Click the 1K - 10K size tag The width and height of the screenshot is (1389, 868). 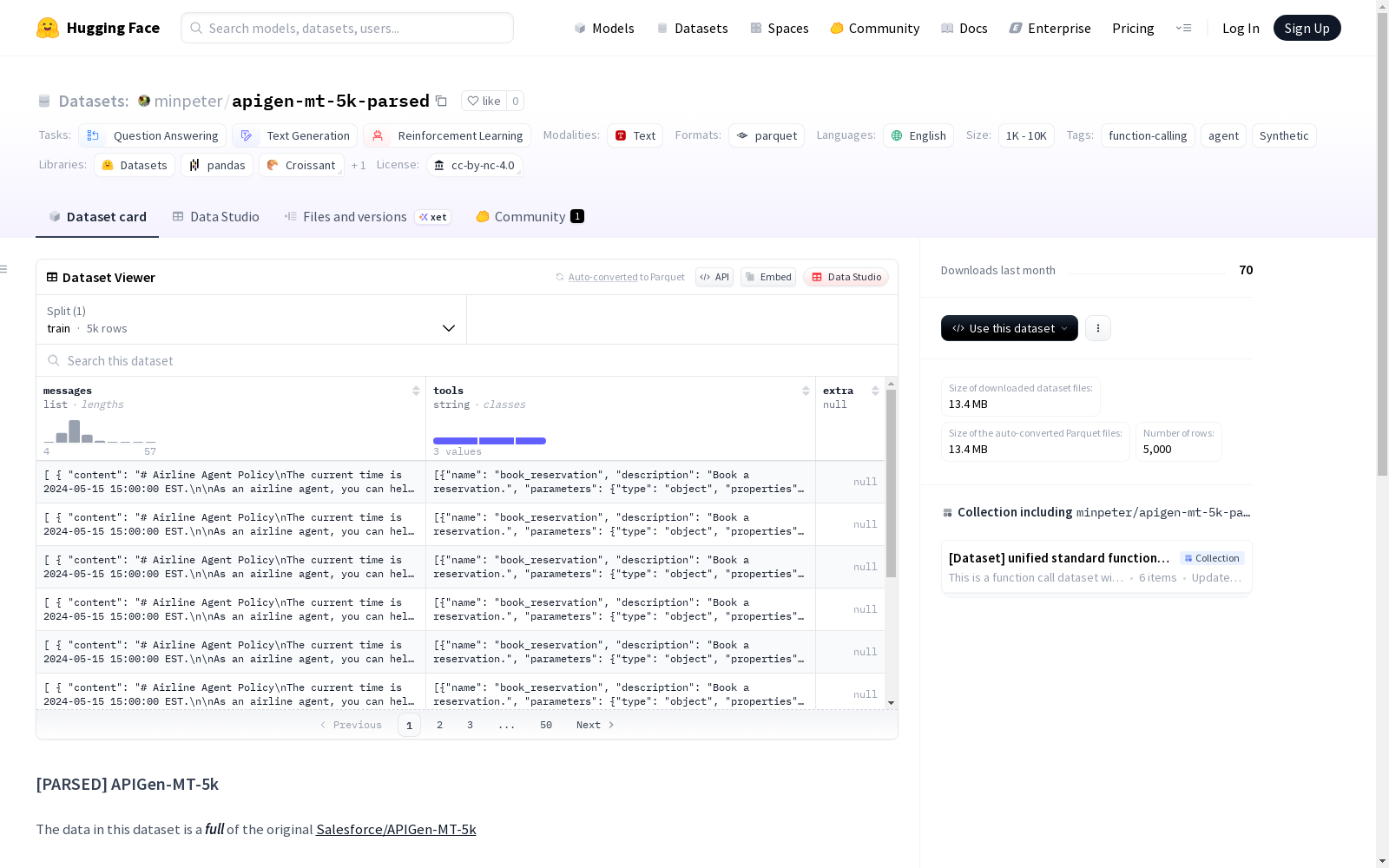click(x=1026, y=135)
